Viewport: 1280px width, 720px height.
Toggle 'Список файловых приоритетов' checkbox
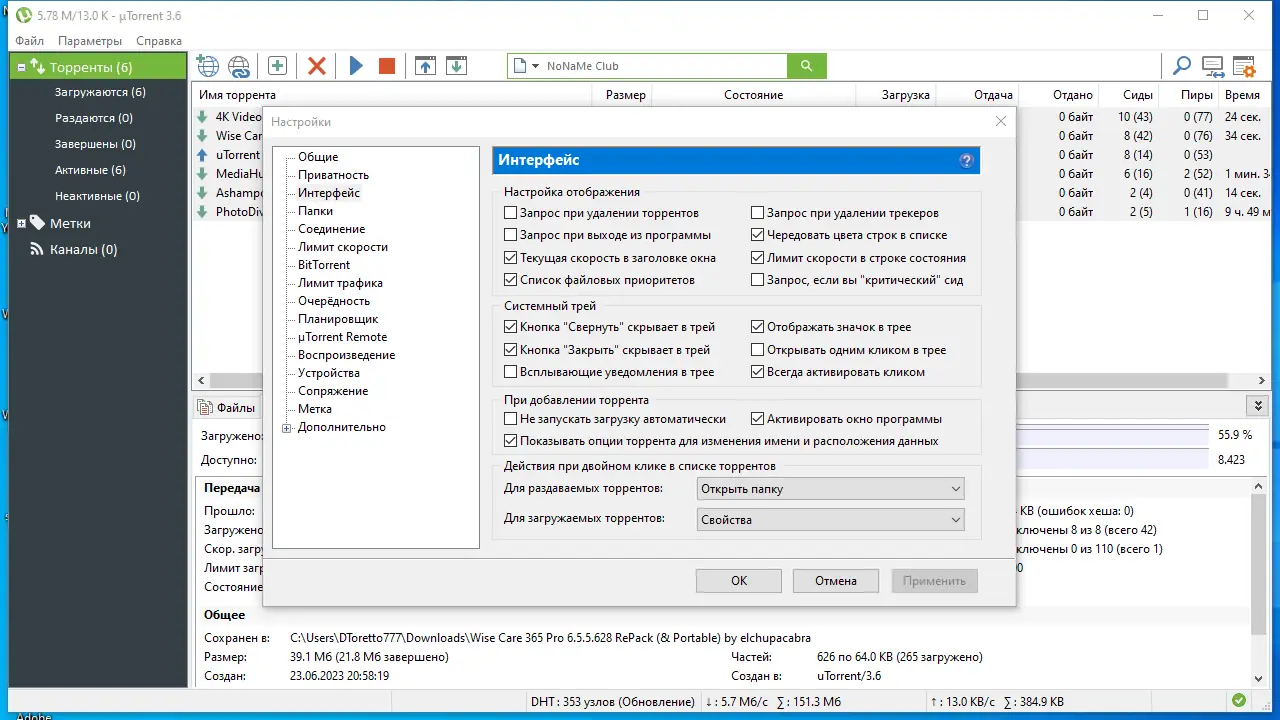[511, 280]
